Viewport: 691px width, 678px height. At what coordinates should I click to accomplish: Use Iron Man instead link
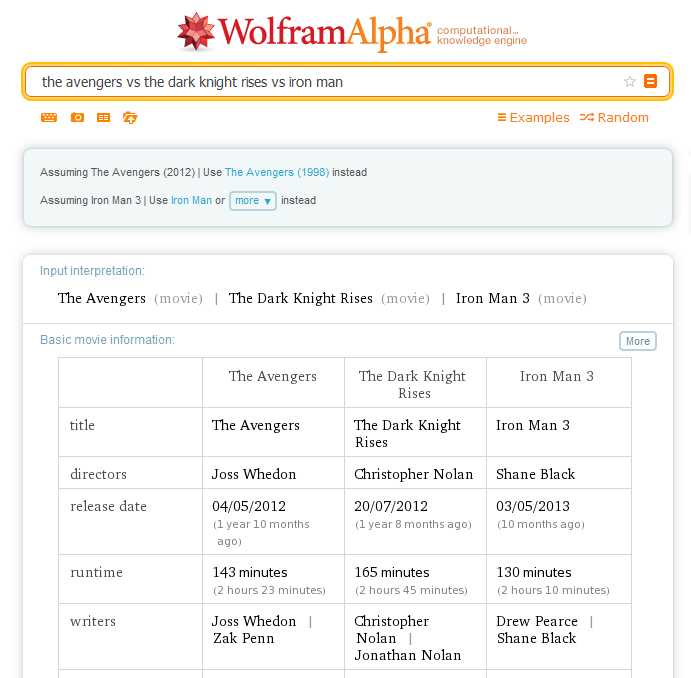(191, 200)
